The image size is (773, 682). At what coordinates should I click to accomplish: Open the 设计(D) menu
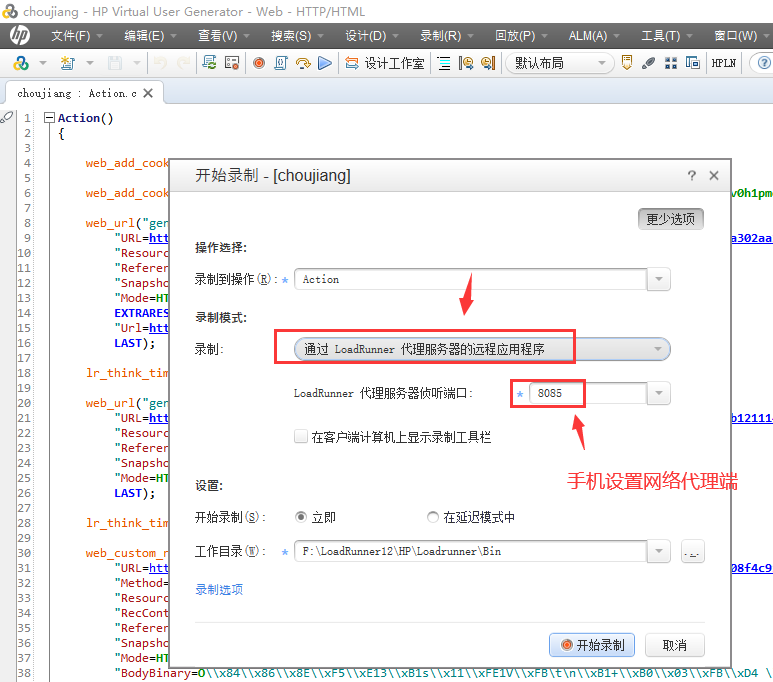coord(371,36)
